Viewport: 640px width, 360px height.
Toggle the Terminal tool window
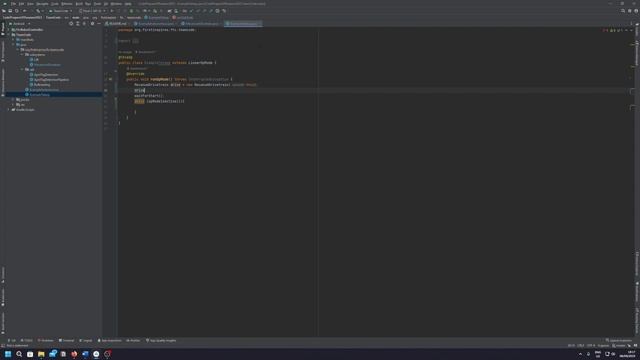[67, 340]
